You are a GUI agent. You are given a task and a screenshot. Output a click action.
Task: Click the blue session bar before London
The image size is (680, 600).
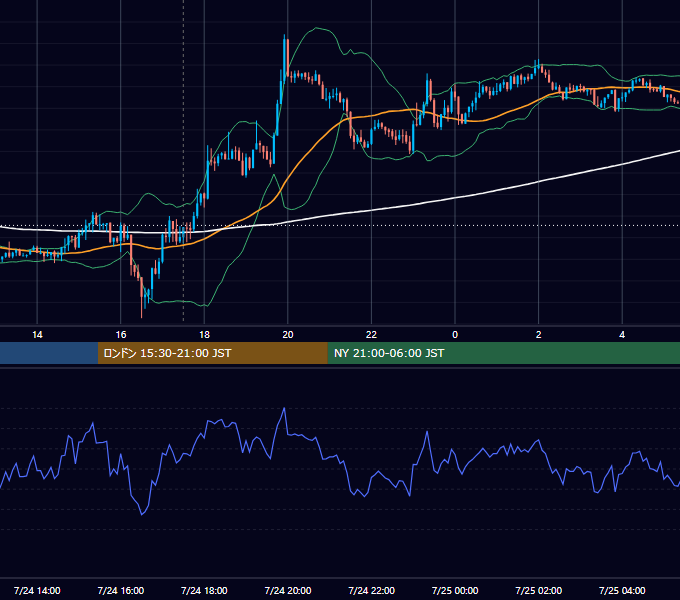49,353
